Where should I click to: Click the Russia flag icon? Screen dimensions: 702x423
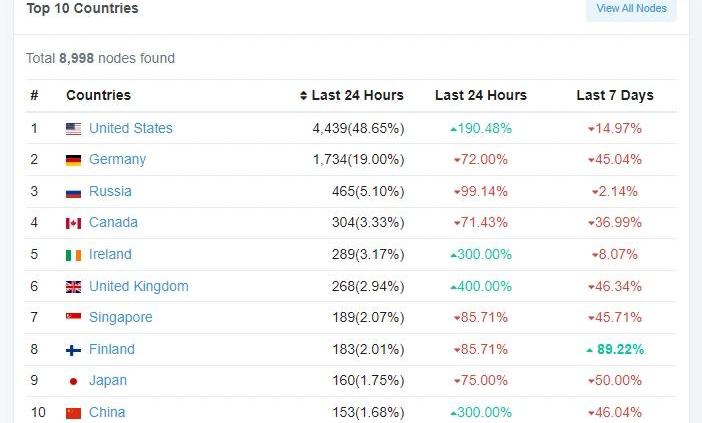point(73,192)
